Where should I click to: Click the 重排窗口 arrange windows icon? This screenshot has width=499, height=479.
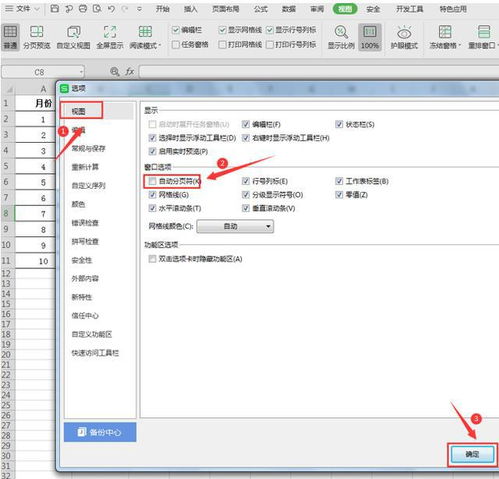[484, 32]
